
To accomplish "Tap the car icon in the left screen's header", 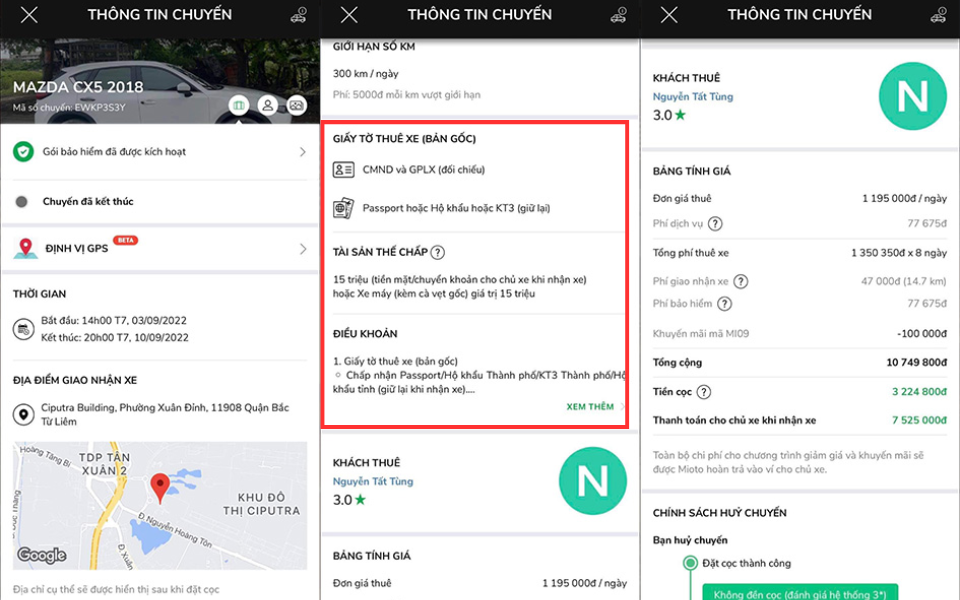I will tap(298, 15).
